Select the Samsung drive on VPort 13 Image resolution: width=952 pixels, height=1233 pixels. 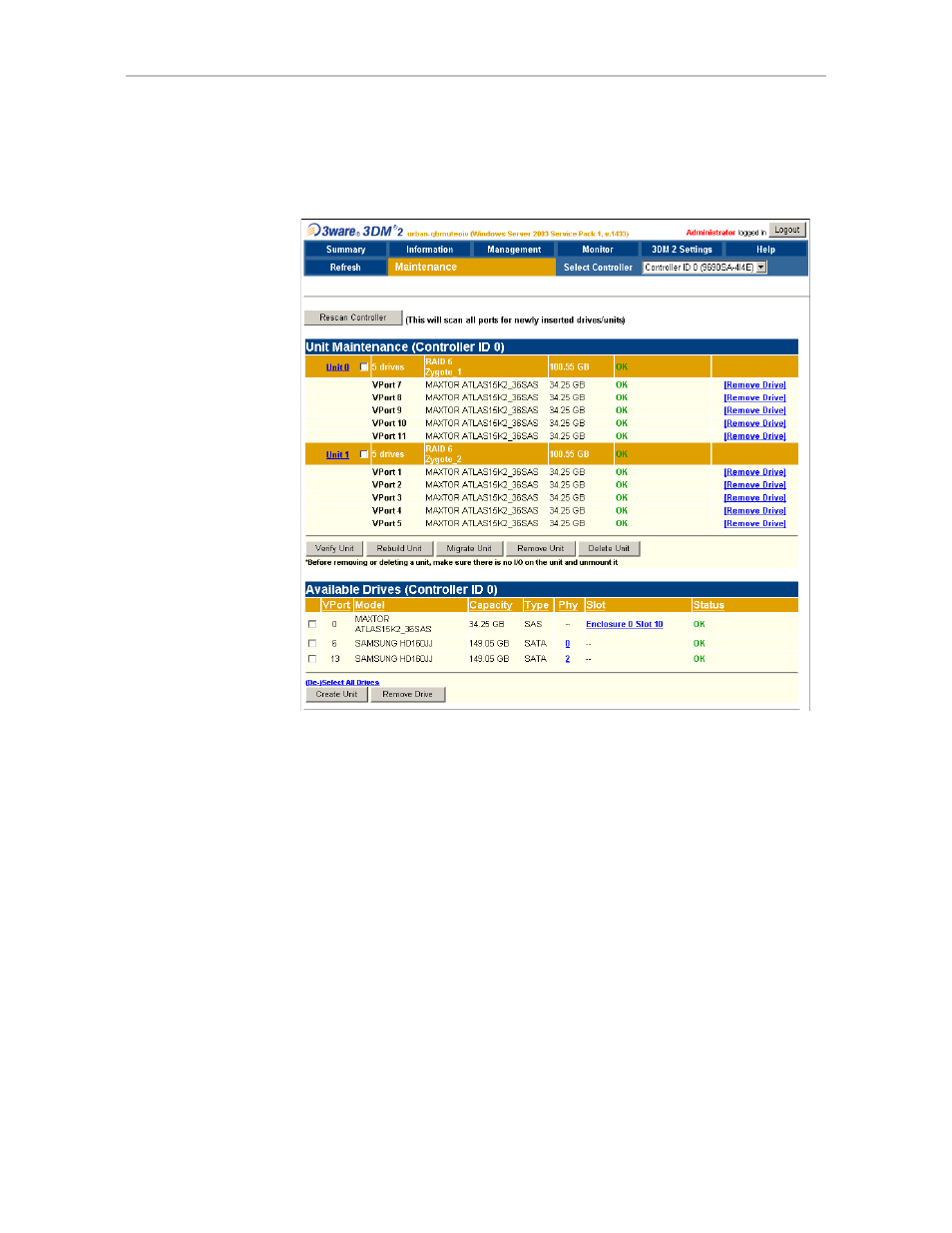click(312, 659)
